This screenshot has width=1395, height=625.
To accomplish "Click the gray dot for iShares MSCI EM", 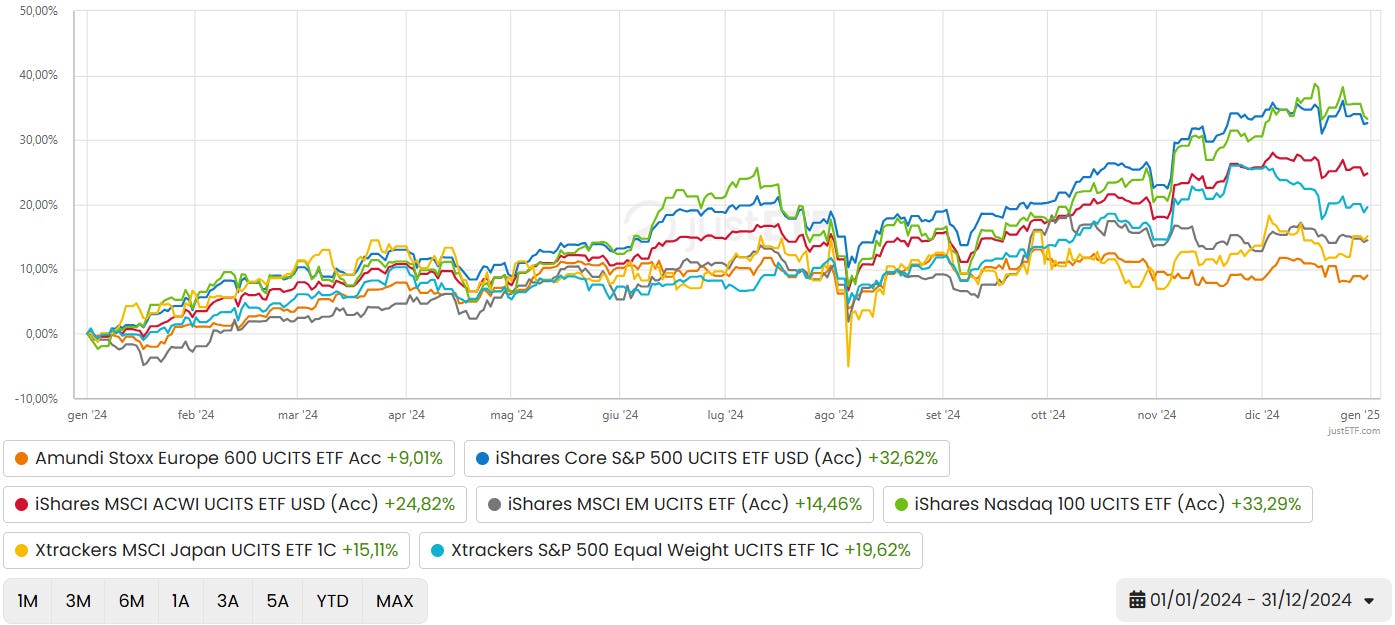I will (x=495, y=505).
